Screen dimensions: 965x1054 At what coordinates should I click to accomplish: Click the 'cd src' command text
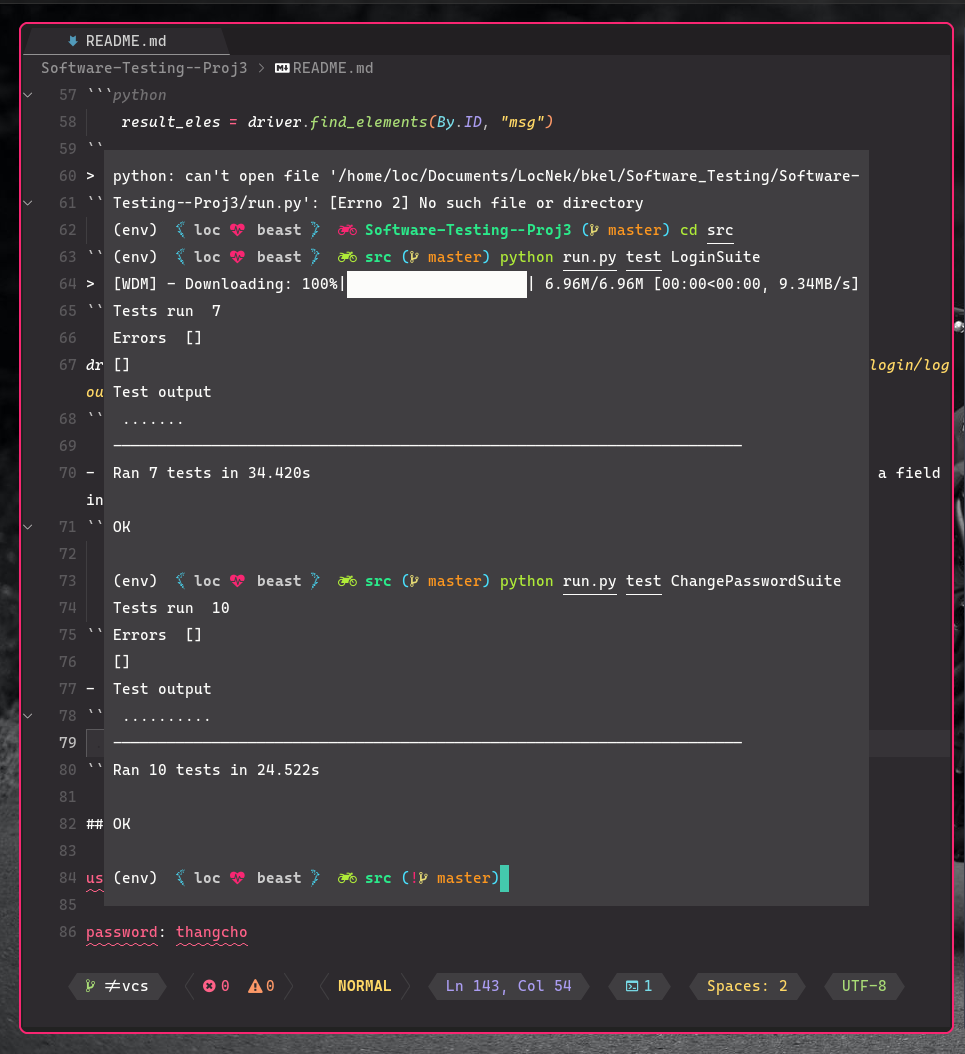(x=707, y=230)
